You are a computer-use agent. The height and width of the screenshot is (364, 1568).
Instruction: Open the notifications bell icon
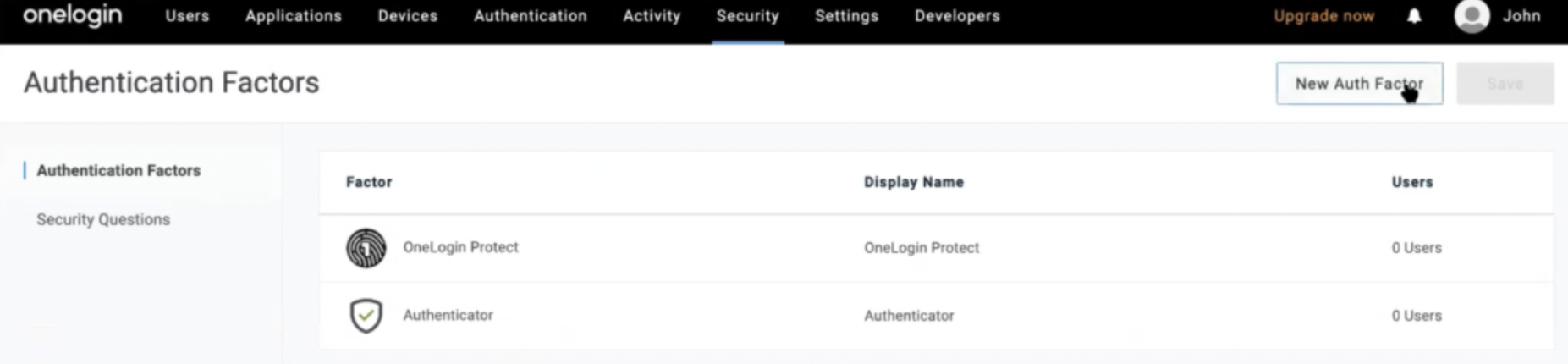click(1414, 16)
